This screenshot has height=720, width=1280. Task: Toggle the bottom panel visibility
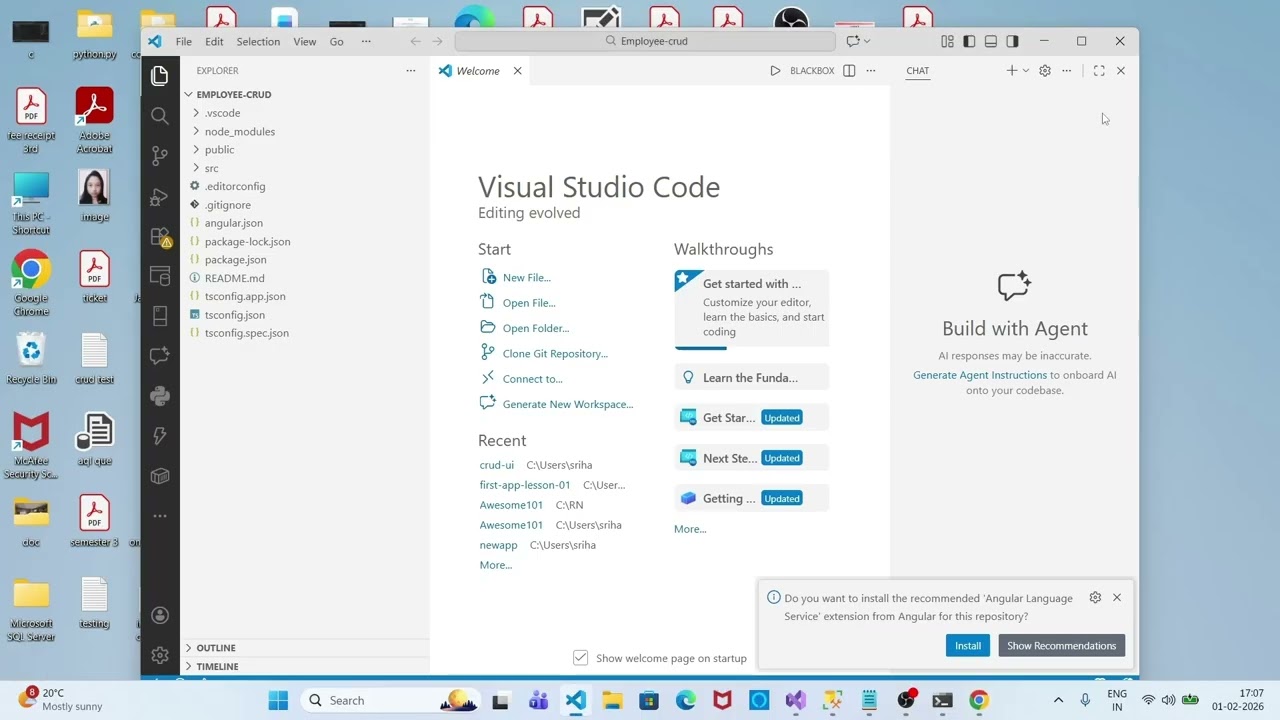click(991, 41)
